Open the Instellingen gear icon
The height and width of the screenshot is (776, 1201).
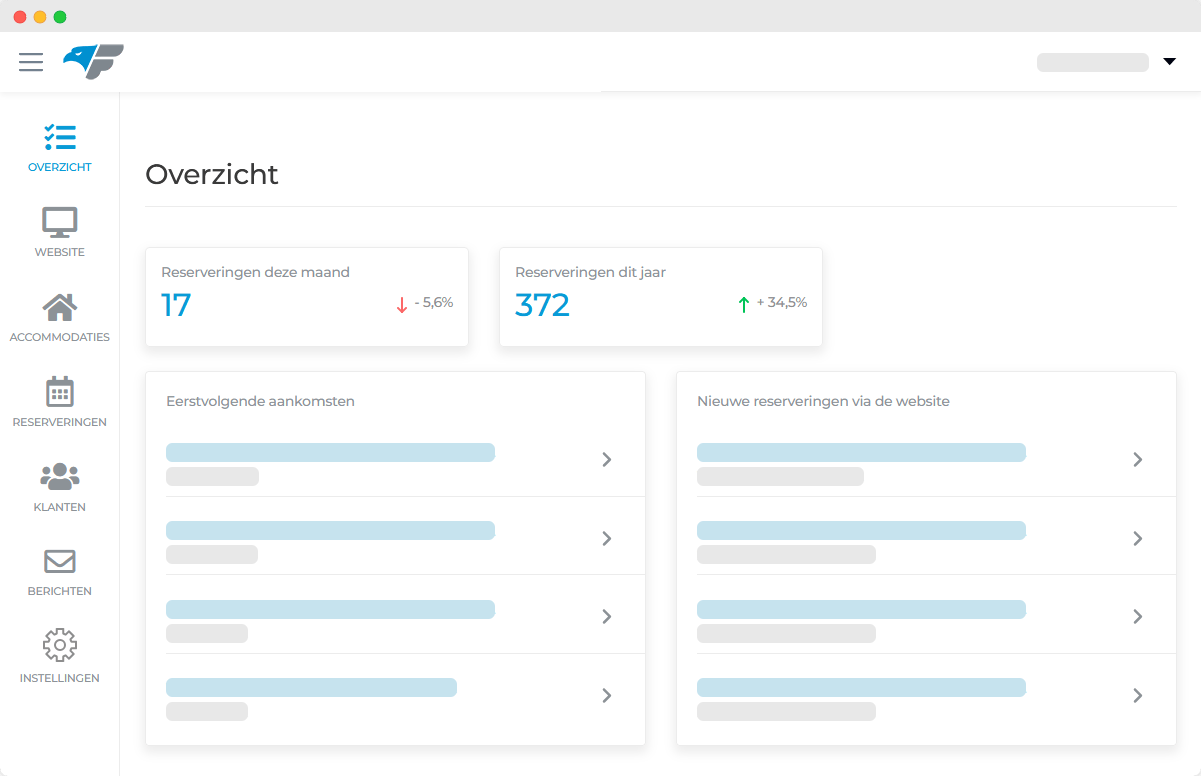point(60,645)
